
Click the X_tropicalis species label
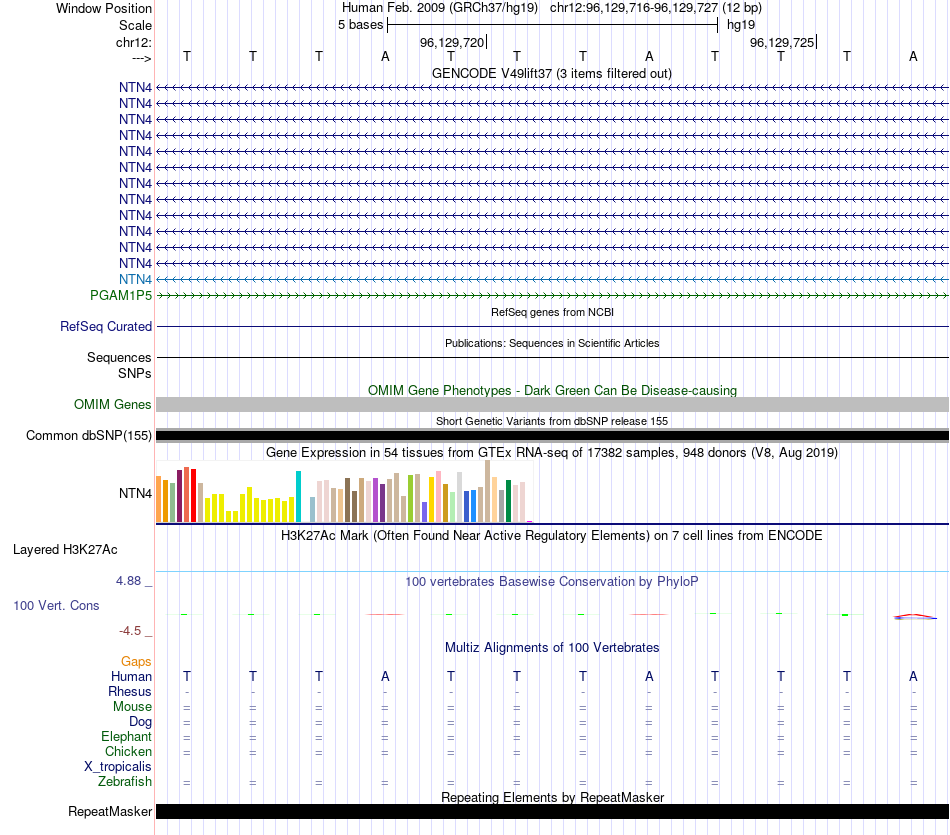coord(118,767)
